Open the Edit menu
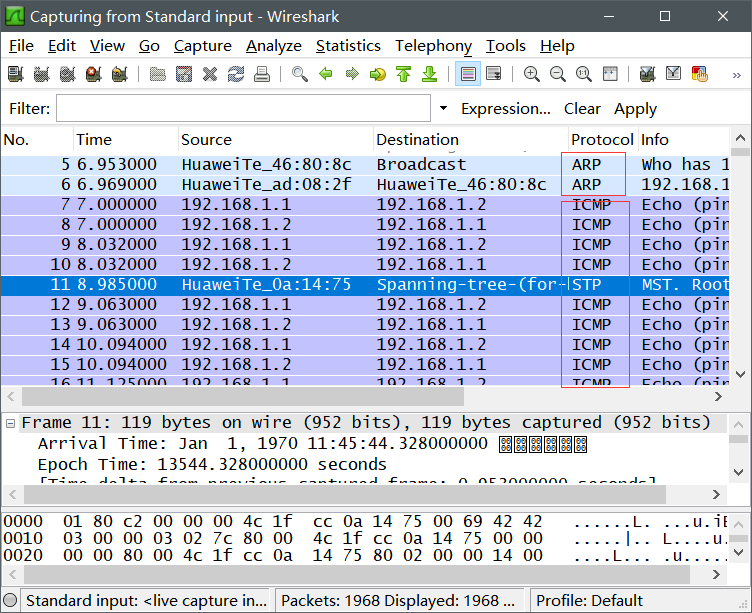 [62, 46]
